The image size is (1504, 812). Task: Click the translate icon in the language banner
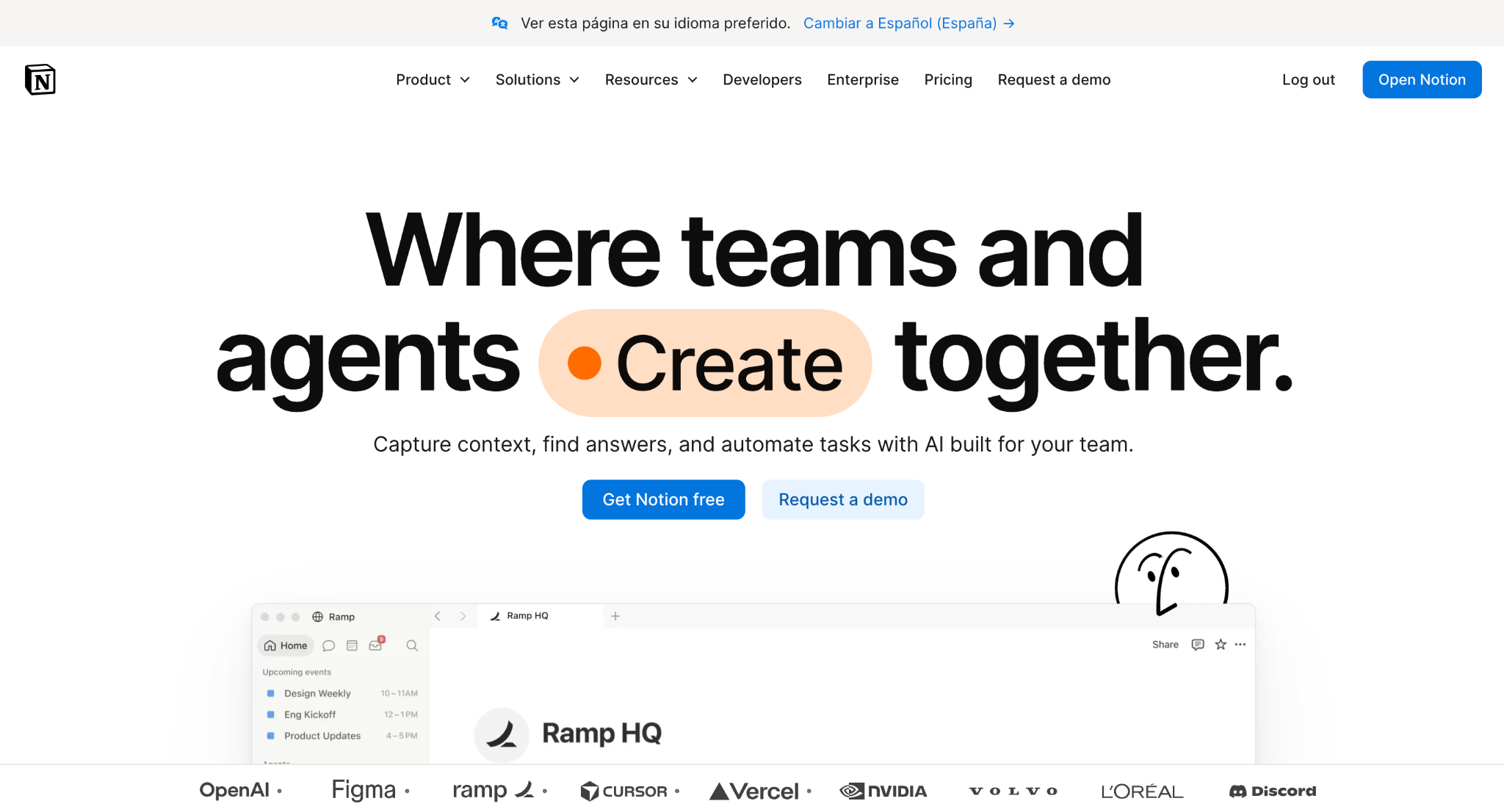[x=500, y=23]
